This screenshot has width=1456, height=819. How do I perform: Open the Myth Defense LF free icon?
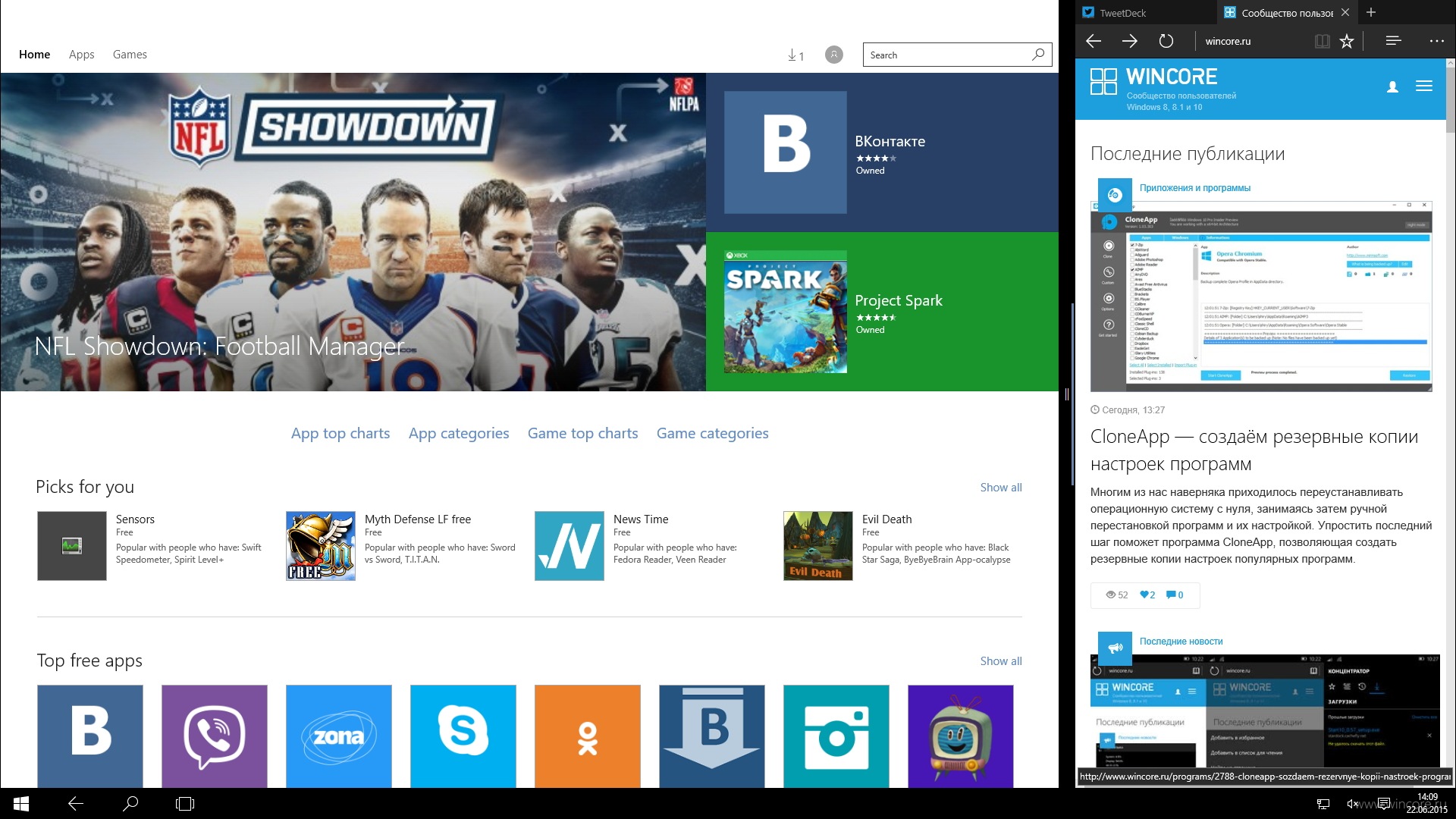[x=321, y=546]
